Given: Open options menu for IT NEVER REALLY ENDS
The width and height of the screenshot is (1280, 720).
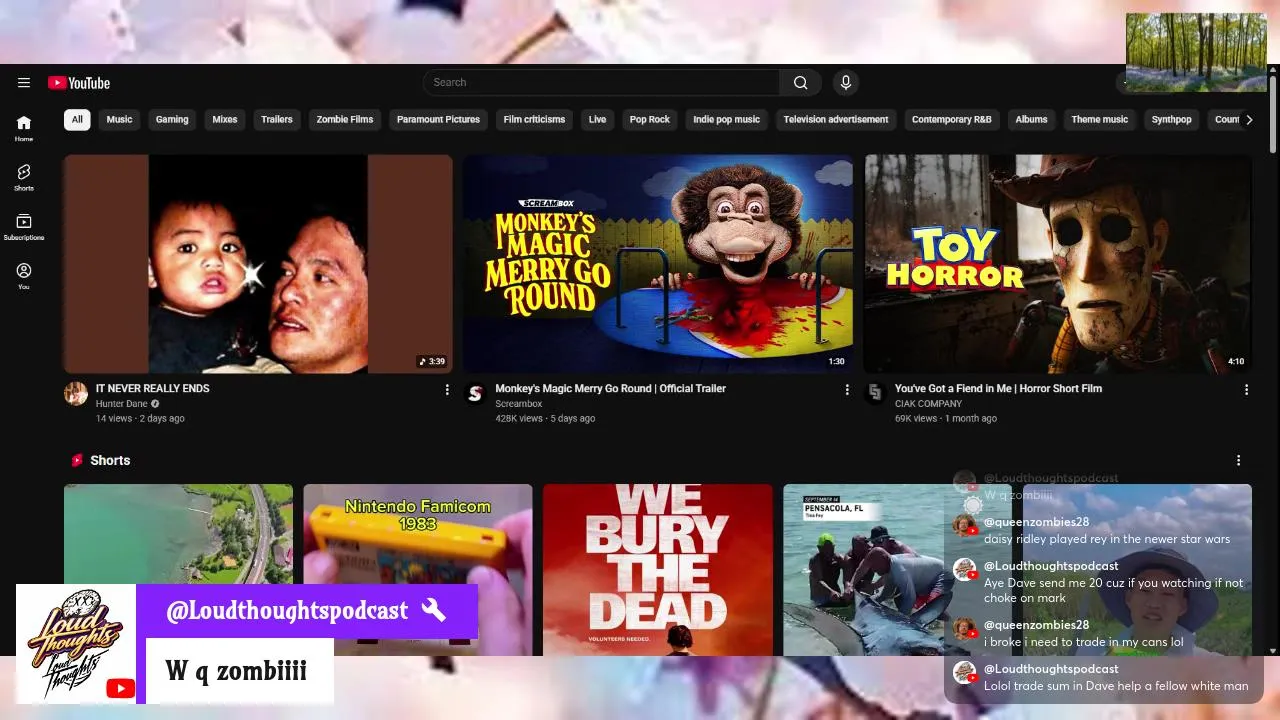Looking at the screenshot, I should (447, 390).
